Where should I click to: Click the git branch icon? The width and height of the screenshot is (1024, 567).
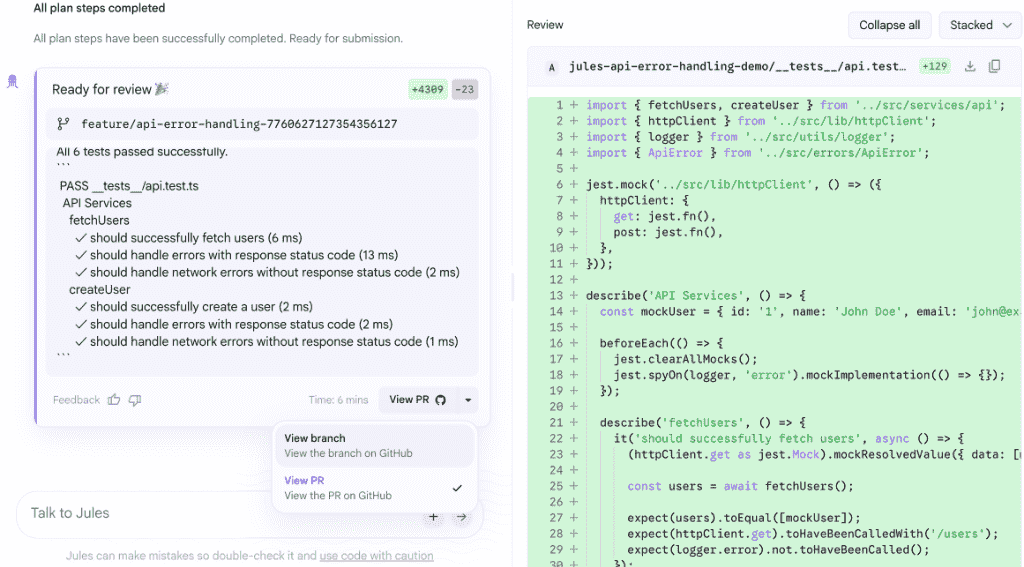click(x=63, y=123)
